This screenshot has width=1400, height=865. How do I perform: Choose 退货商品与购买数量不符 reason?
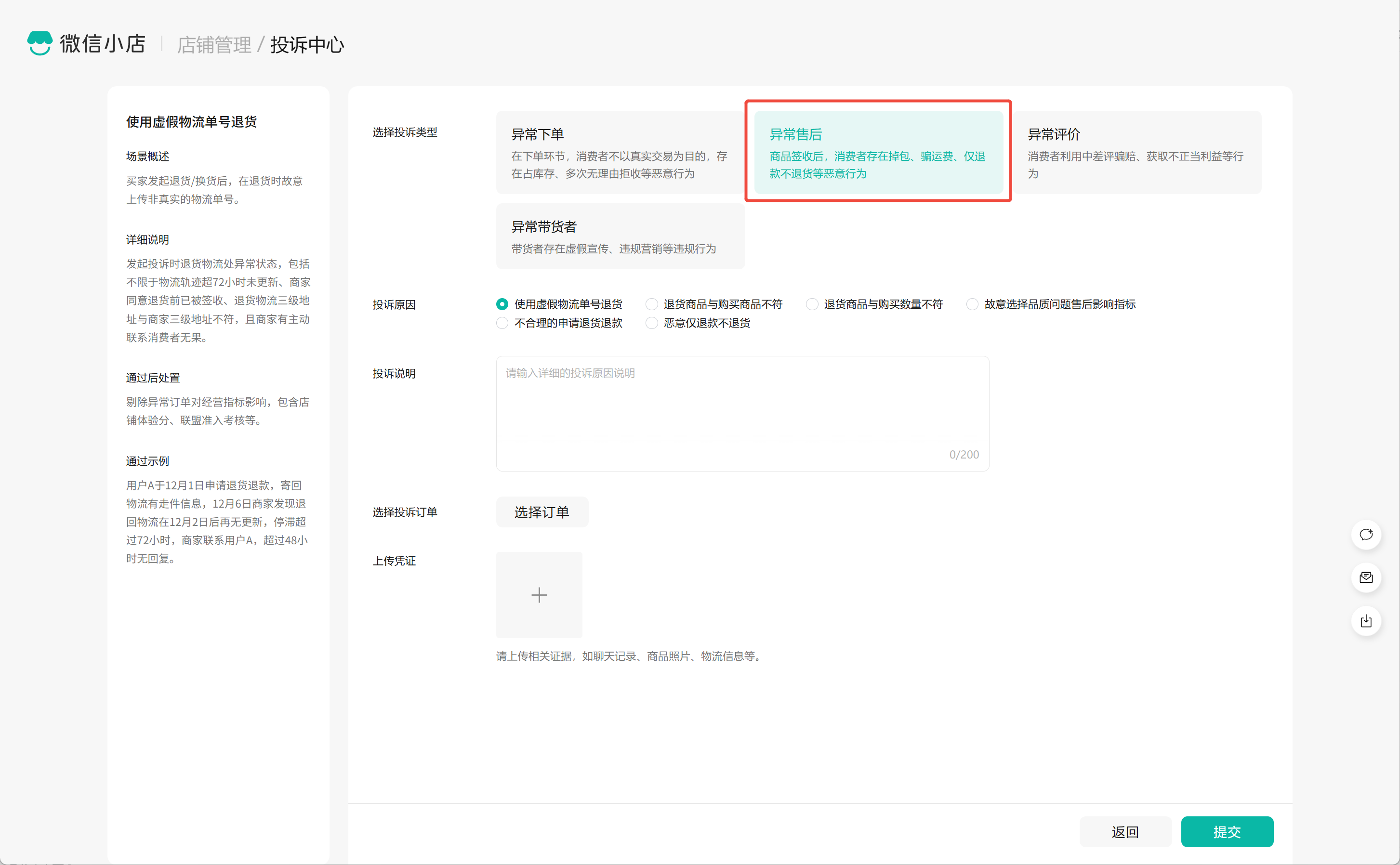click(811, 304)
